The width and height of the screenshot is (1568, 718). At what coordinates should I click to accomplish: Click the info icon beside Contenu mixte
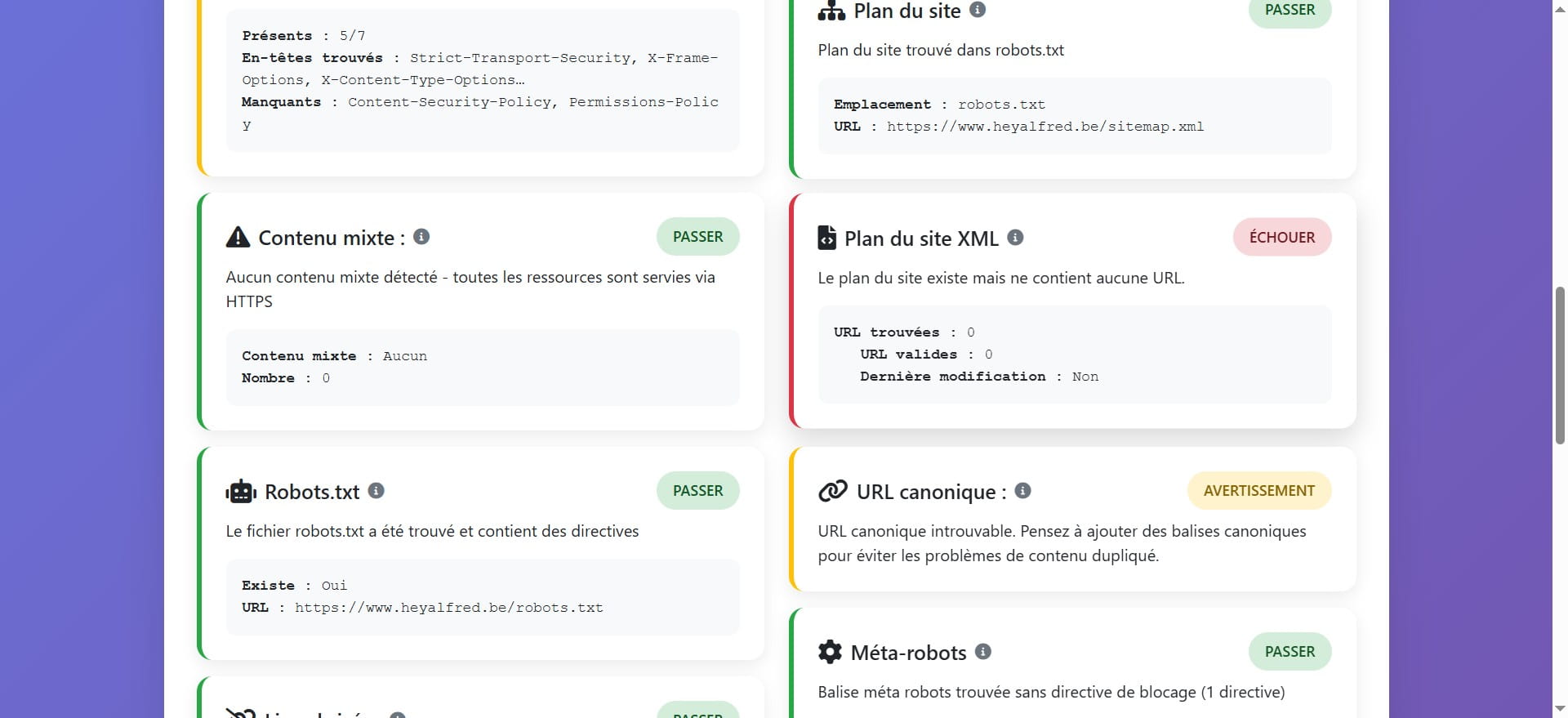pyautogui.click(x=421, y=237)
